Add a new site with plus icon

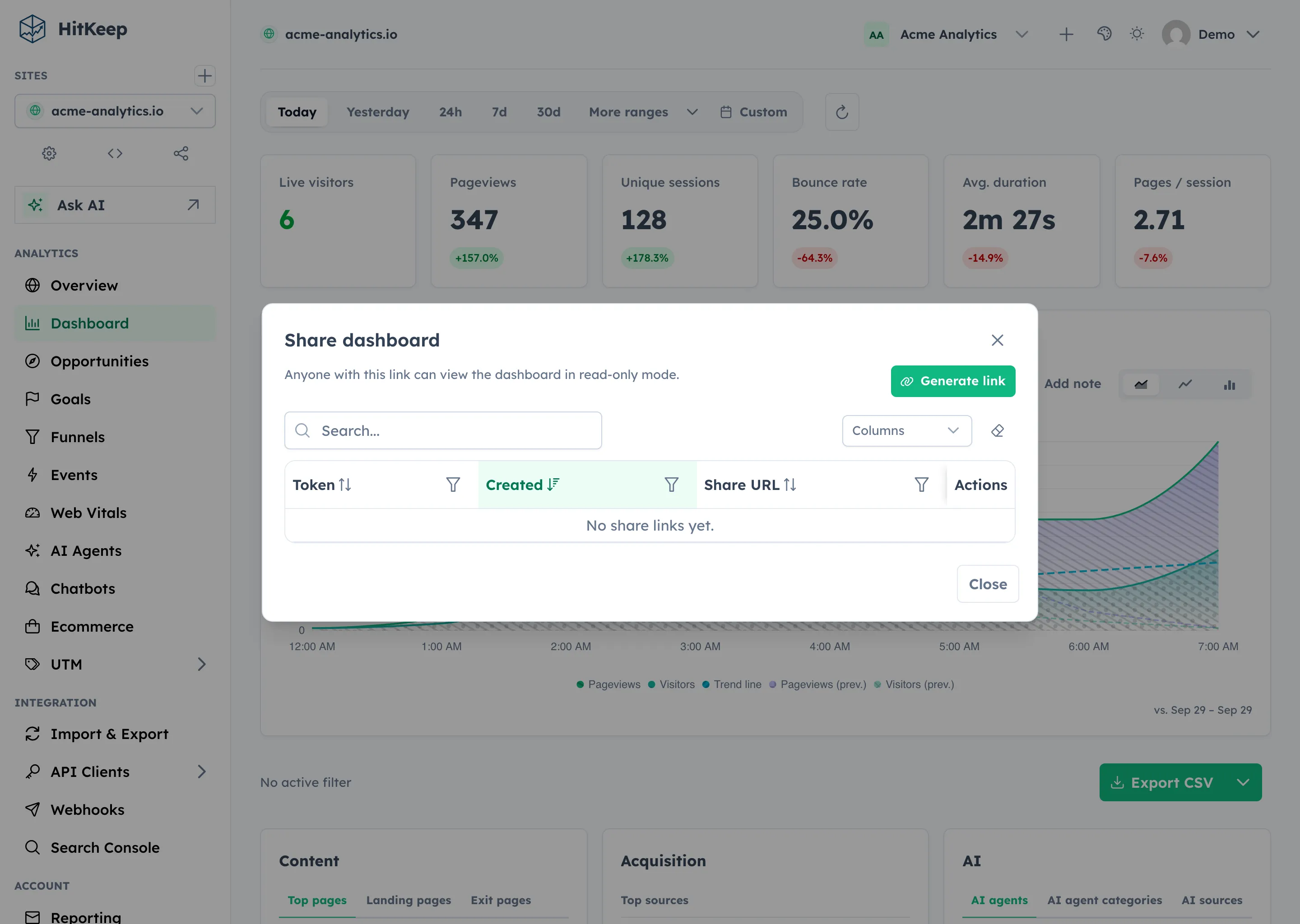(204, 76)
